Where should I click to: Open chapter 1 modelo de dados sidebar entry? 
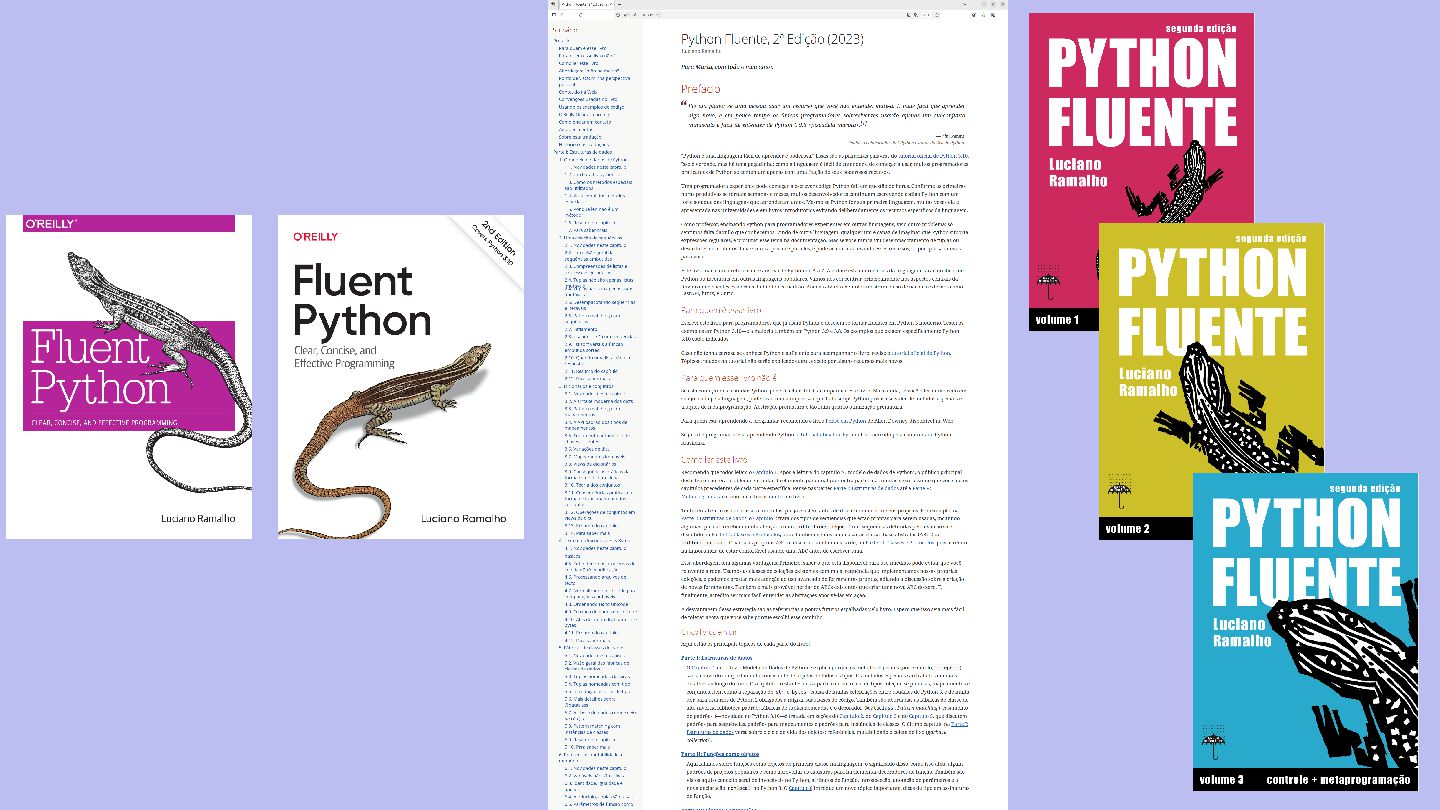coord(594,159)
